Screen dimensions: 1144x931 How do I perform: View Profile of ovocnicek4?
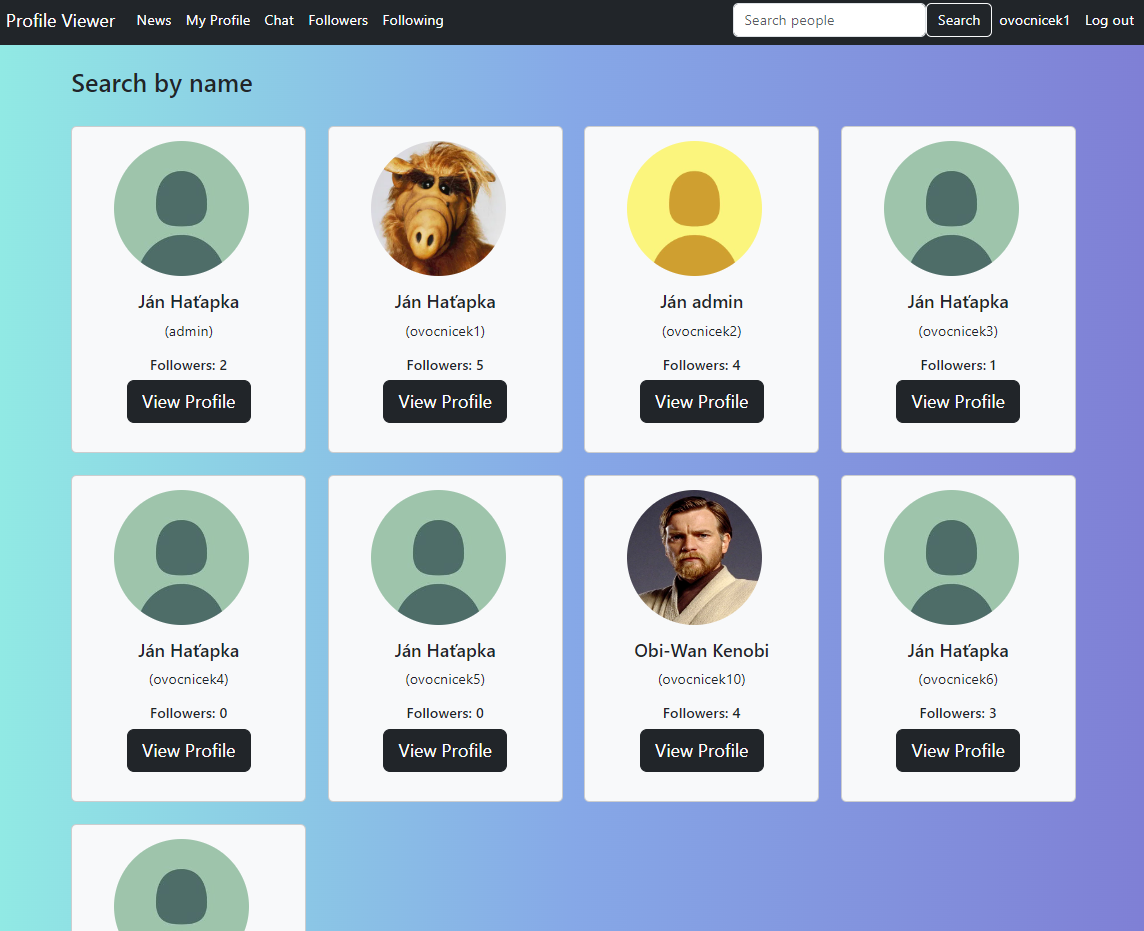(x=189, y=750)
